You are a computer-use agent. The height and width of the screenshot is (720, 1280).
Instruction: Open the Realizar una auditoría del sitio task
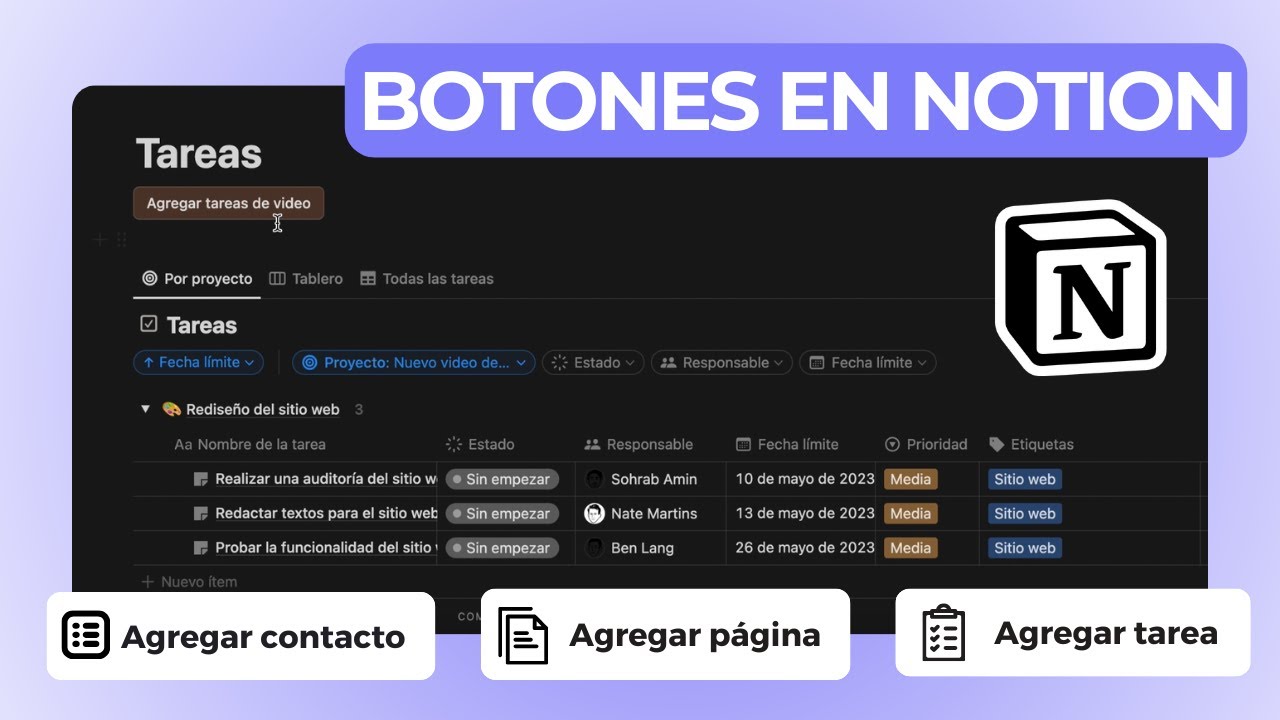(326, 479)
